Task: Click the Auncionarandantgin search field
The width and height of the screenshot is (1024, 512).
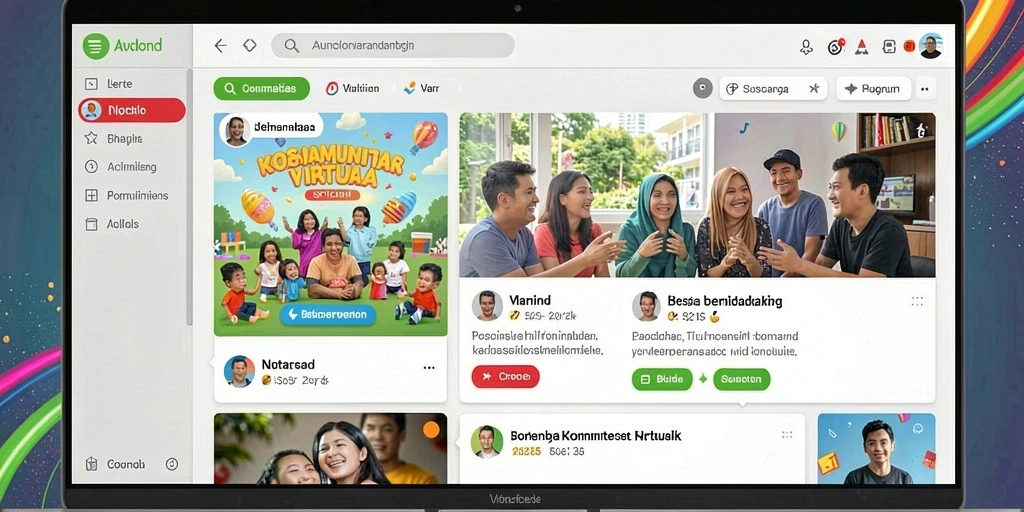Action: point(392,46)
